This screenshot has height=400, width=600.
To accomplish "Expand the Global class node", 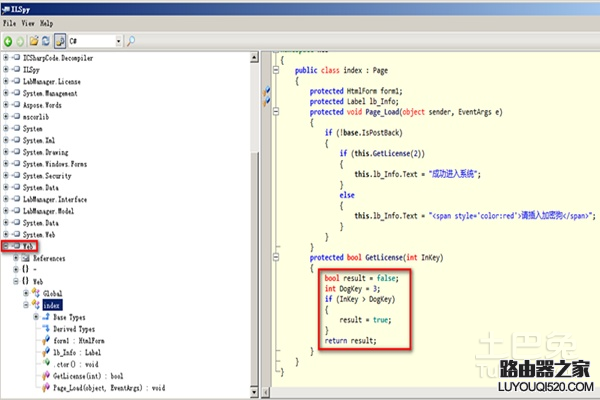I will pos(26,293).
